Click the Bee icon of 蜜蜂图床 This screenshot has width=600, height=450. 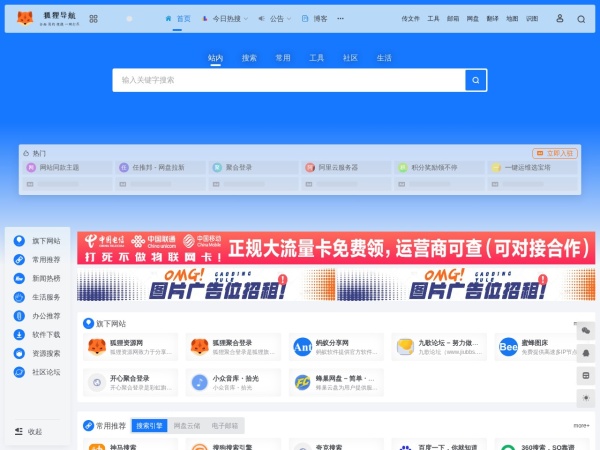(x=508, y=347)
